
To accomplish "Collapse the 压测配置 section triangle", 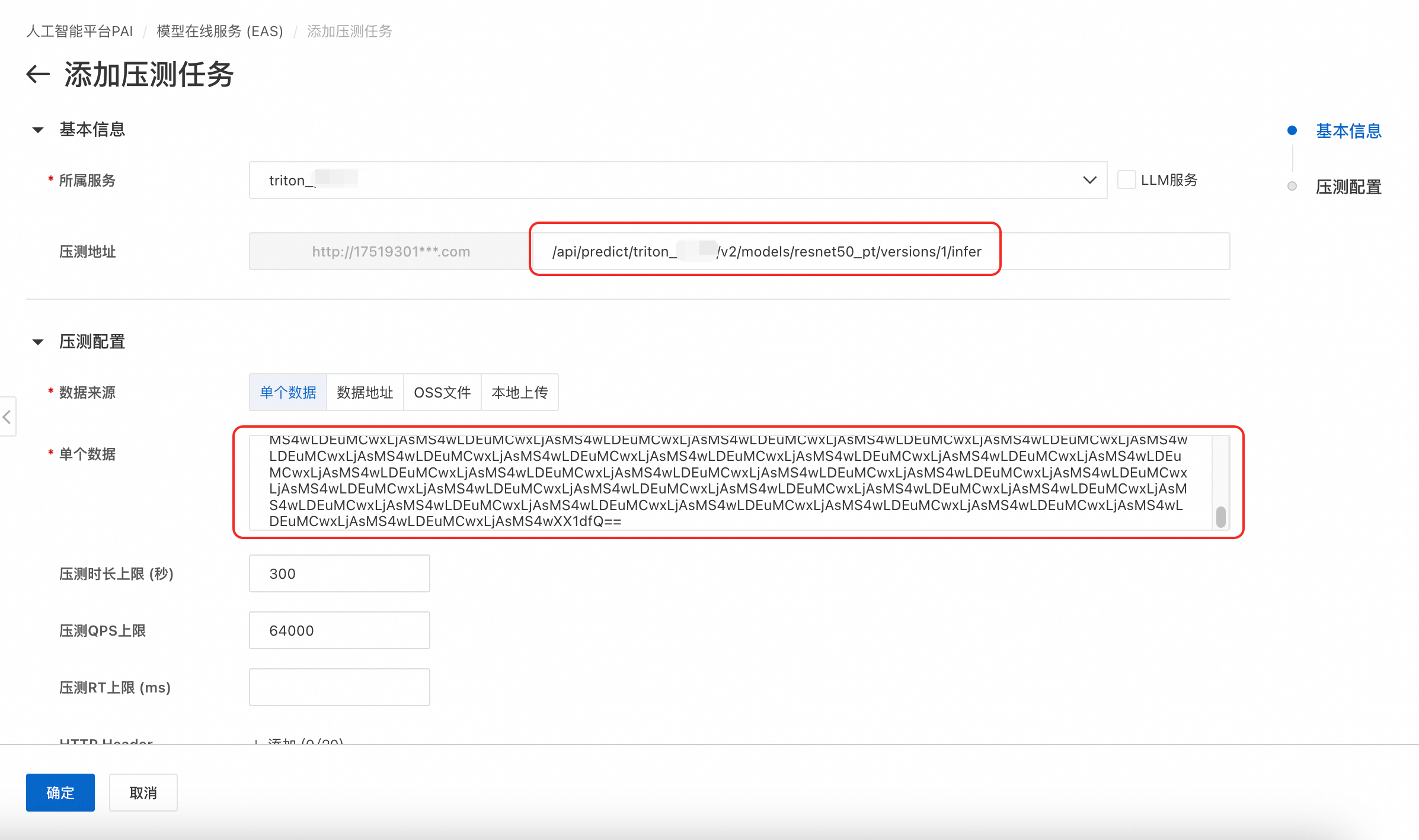I will 38,342.
